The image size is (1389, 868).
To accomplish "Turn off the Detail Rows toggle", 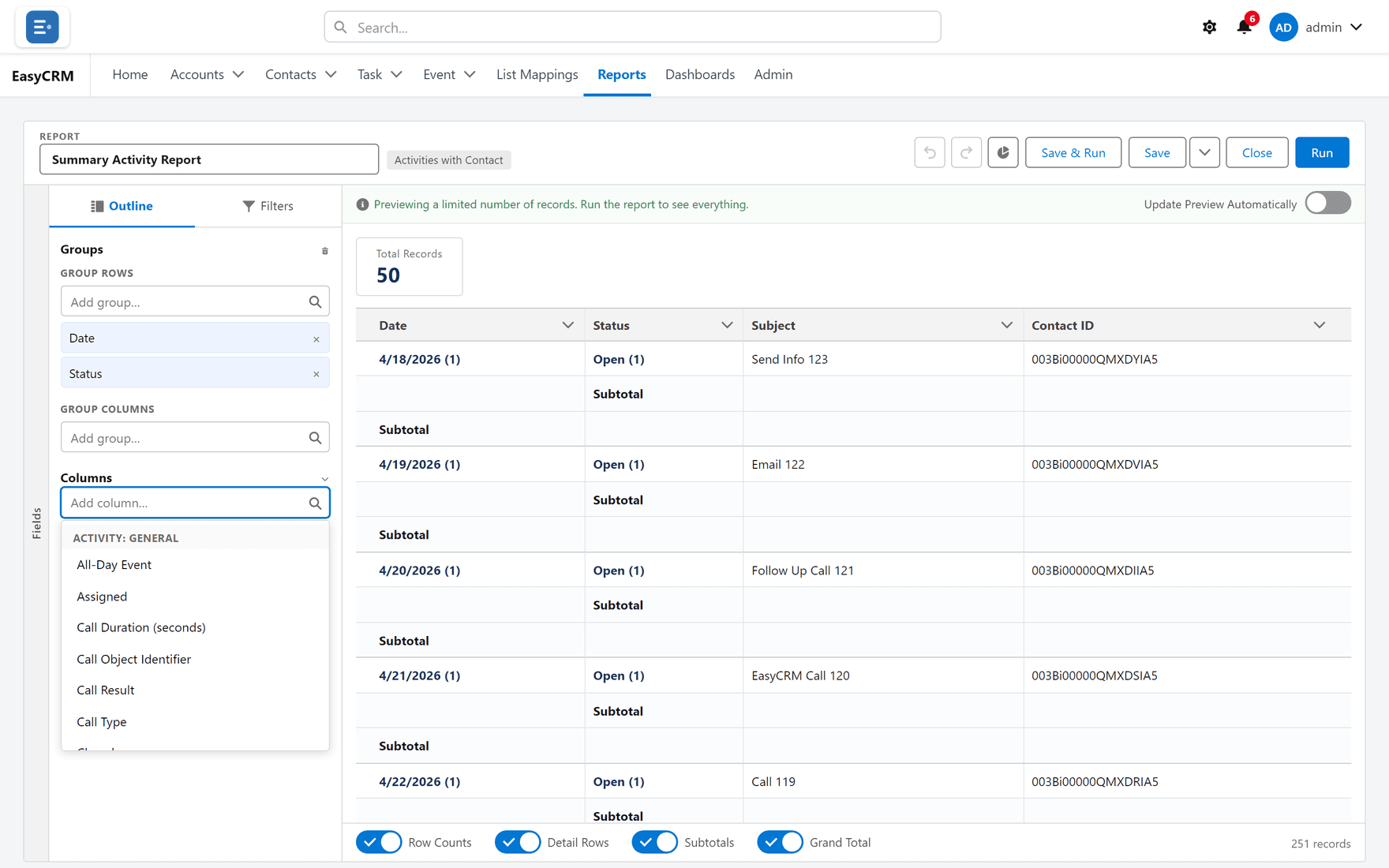I will [x=518, y=842].
